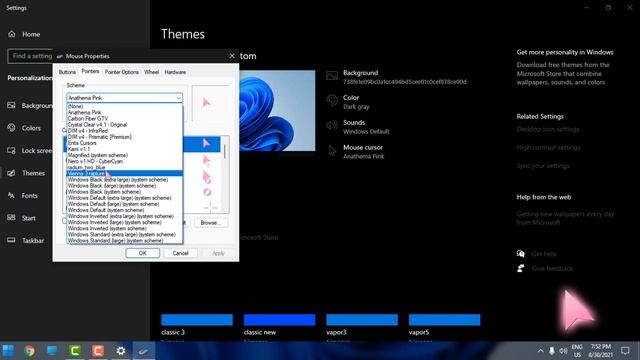Open Desktop icon settings link
Viewport: 640px width, 360px height.
[548, 129]
